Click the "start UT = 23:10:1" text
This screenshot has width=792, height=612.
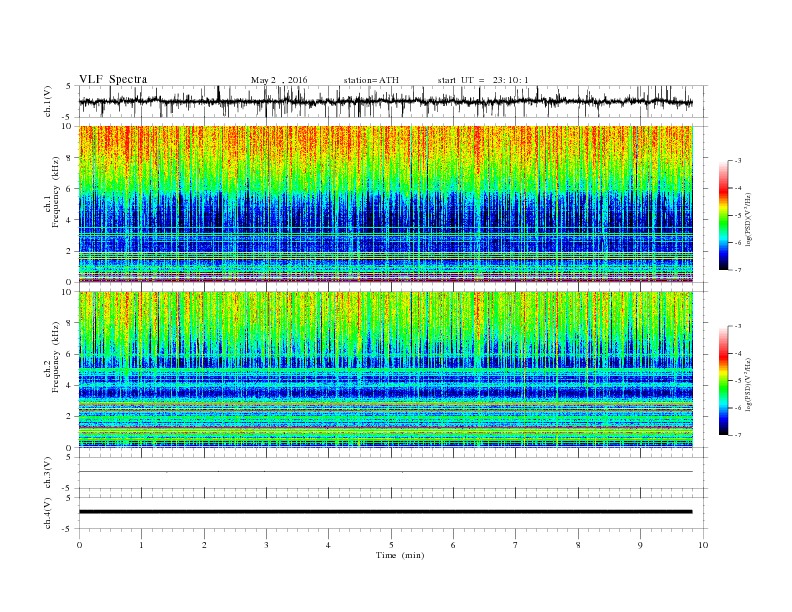tap(483, 80)
